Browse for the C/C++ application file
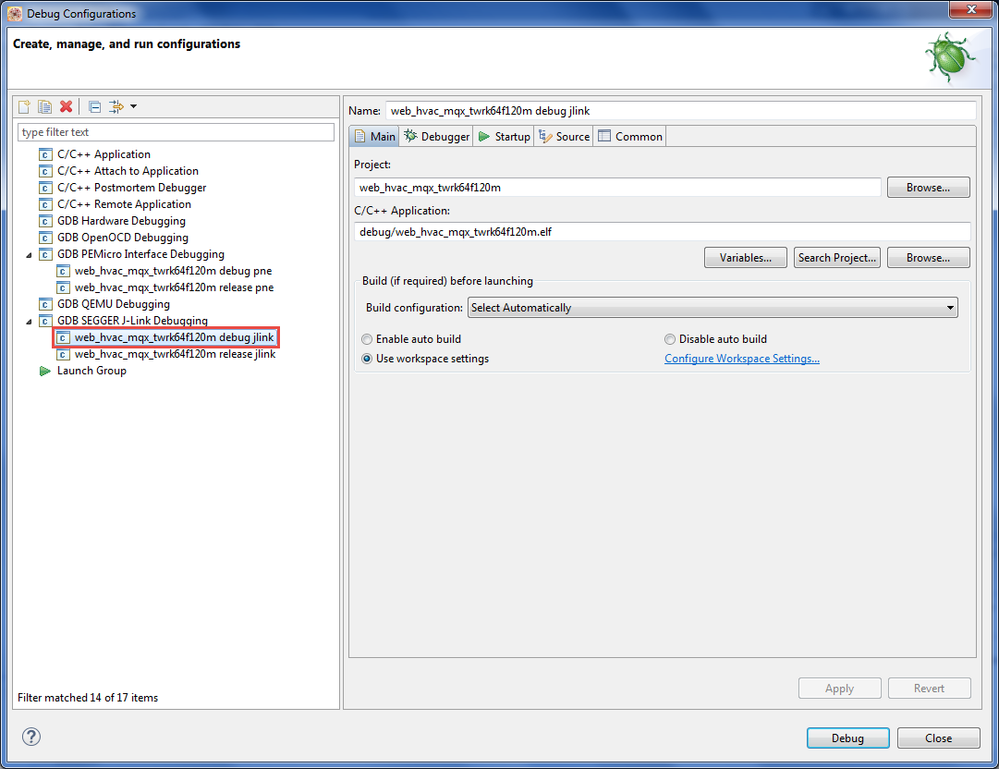999x769 pixels. tap(928, 257)
